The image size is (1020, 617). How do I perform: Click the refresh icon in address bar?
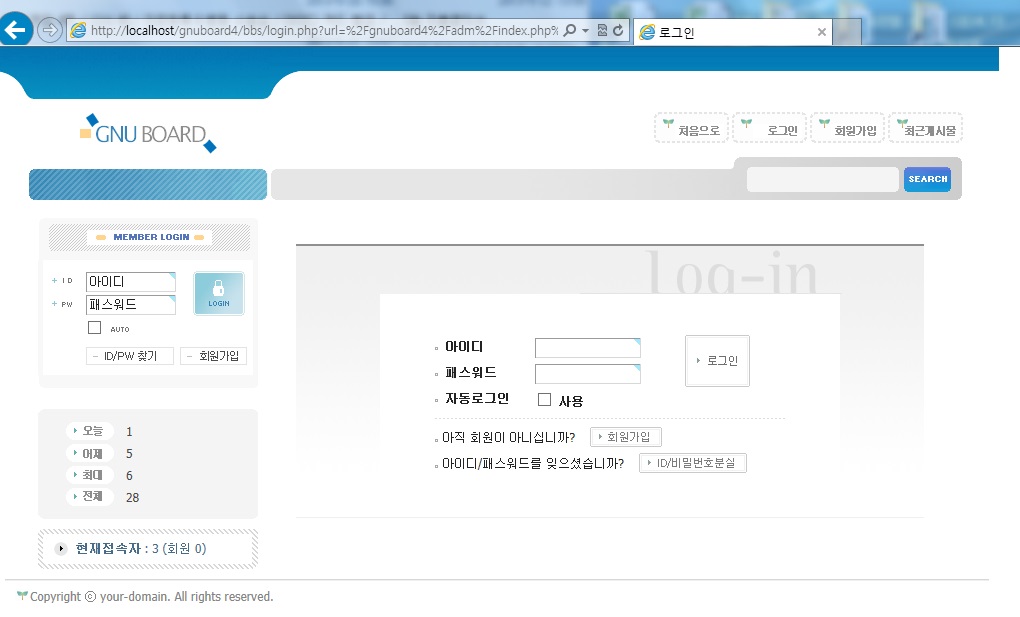coord(618,31)
